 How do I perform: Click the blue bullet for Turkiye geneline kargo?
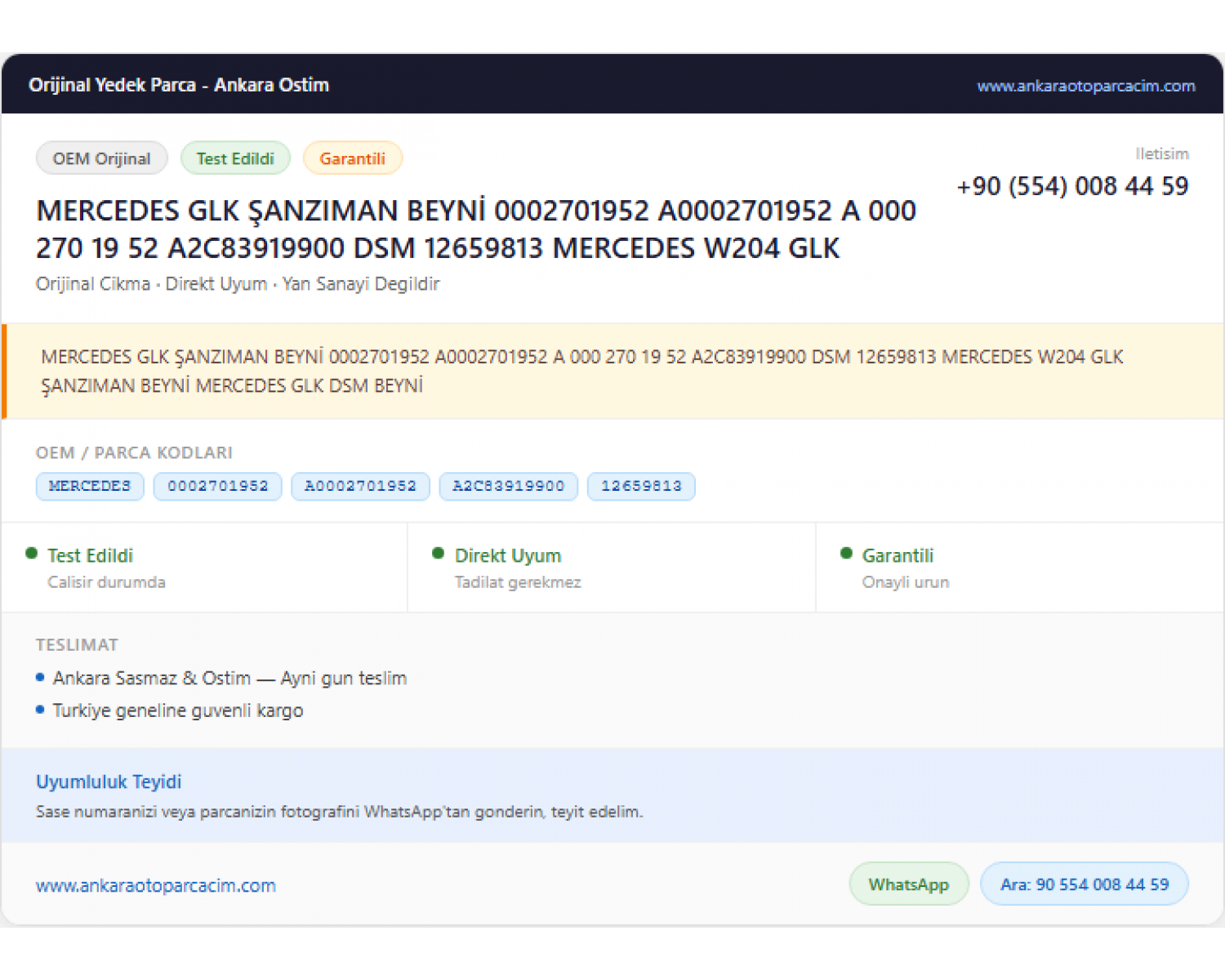click(40, 710)
